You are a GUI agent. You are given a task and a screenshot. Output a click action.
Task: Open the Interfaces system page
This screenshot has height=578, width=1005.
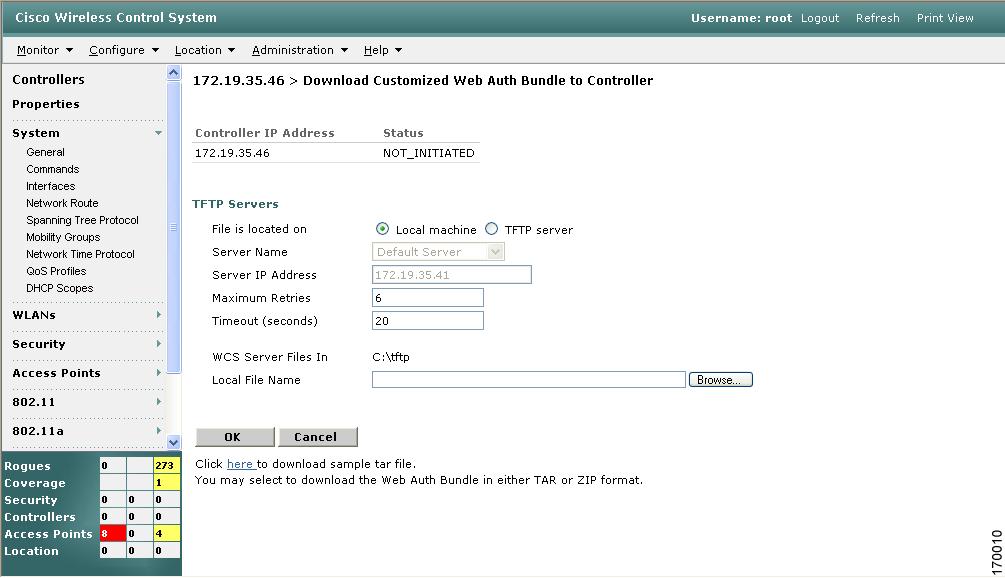tap(51, 186)
